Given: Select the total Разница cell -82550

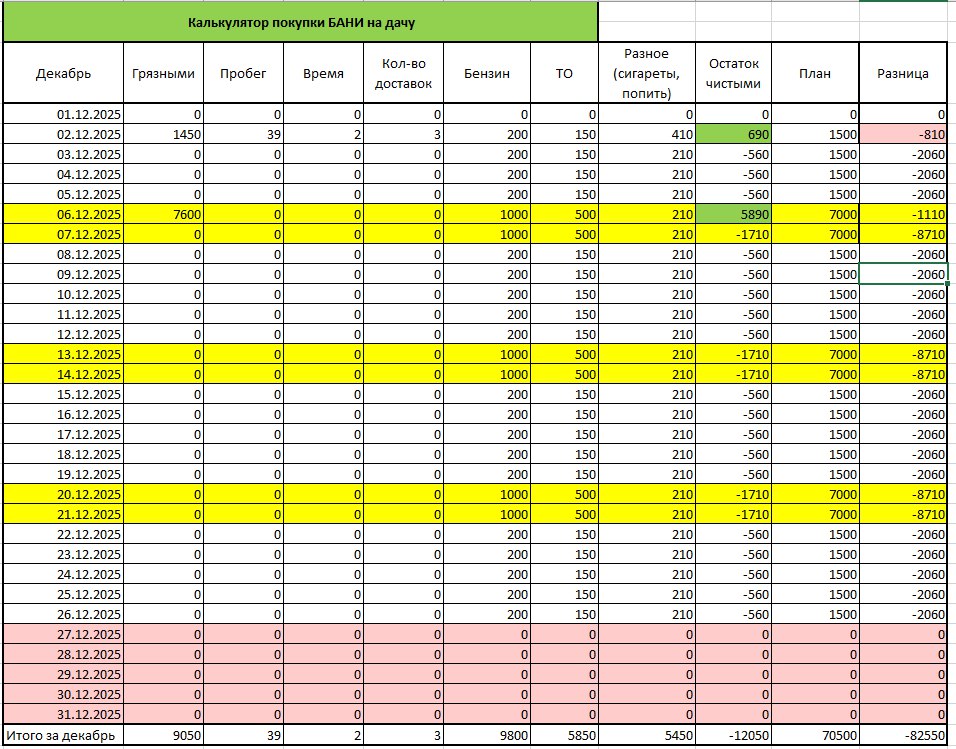Looking at the screenshot, I should (902, 736).
